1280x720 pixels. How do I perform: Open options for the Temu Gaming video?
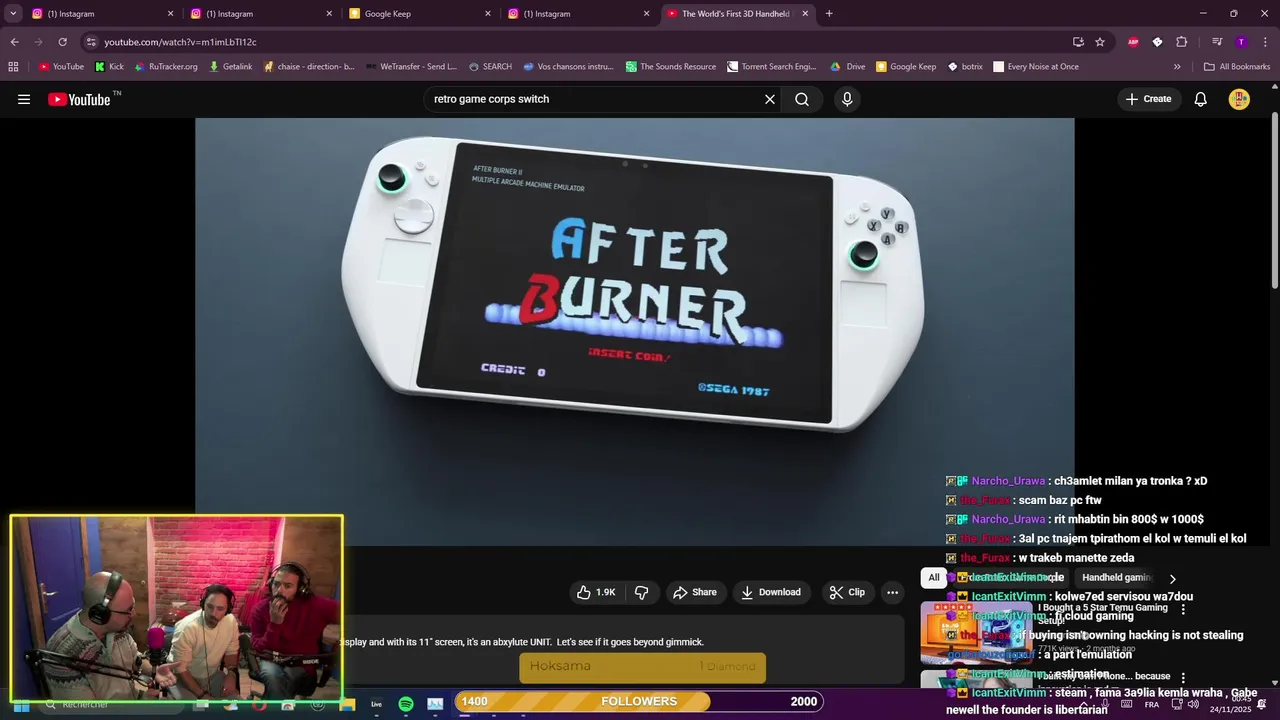pos(1183,609)
